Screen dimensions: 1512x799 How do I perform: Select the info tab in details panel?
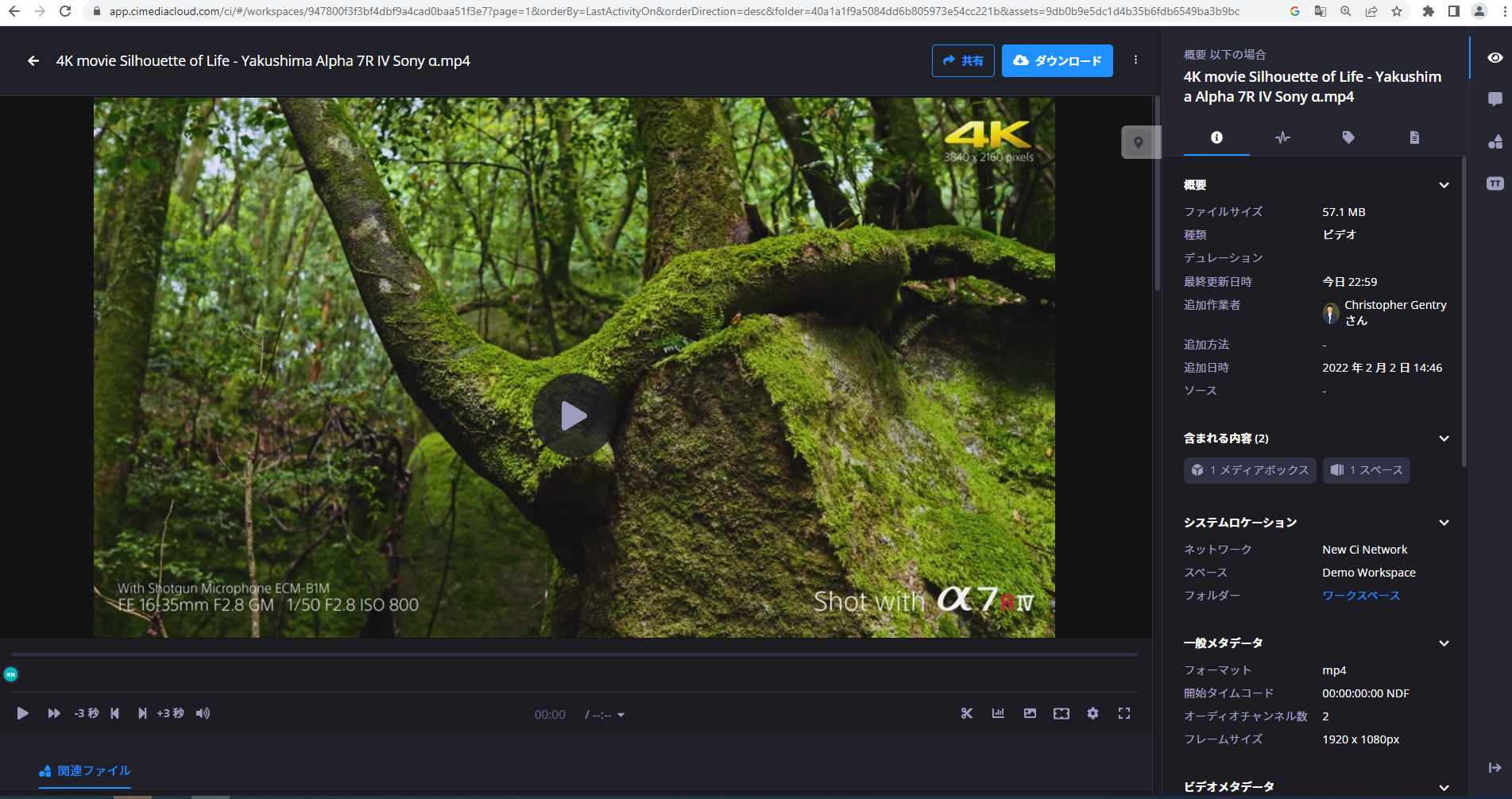(1216, 137)
